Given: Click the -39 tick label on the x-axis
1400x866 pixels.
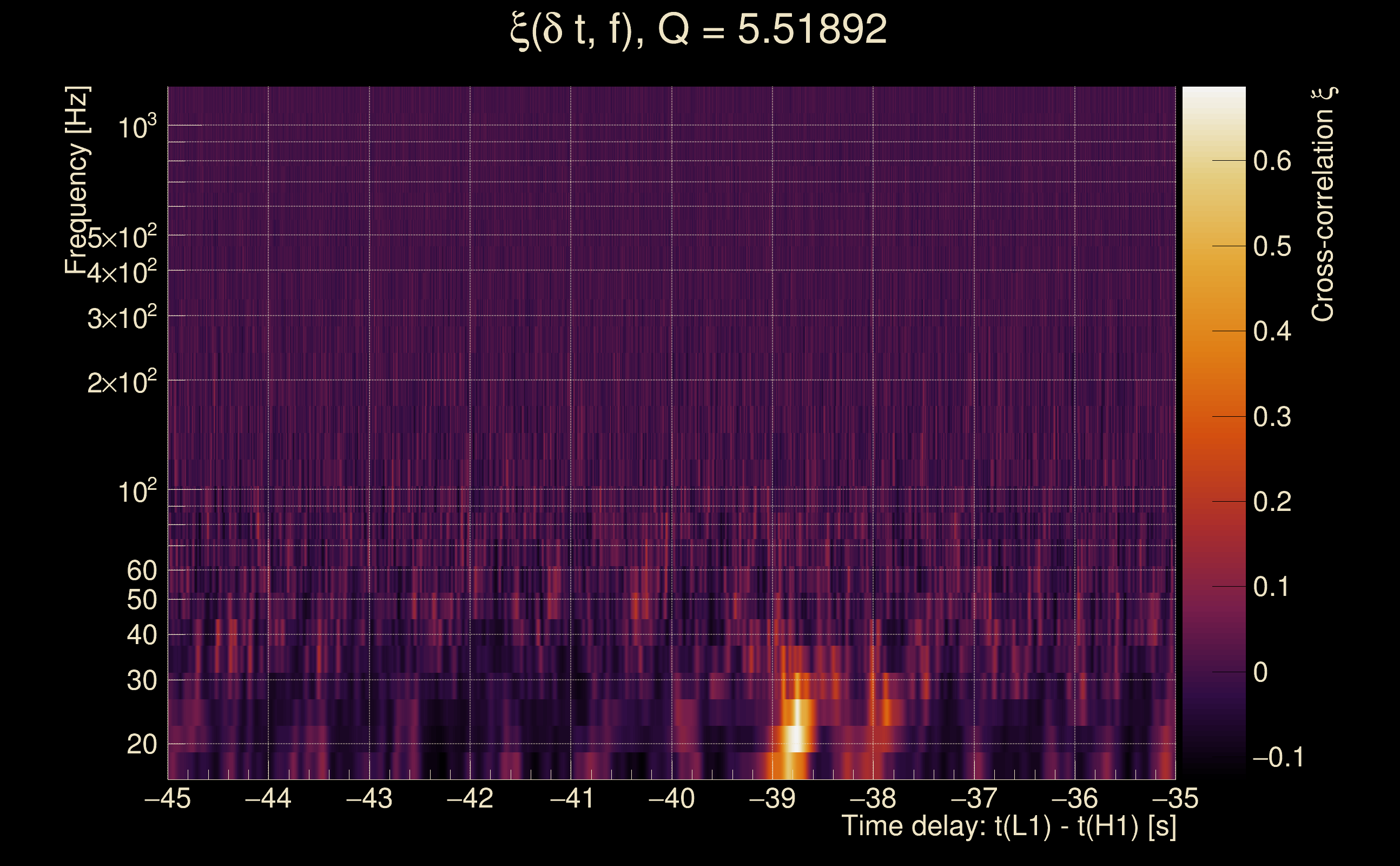Looking at the screenshot, I should pos(772,798).
